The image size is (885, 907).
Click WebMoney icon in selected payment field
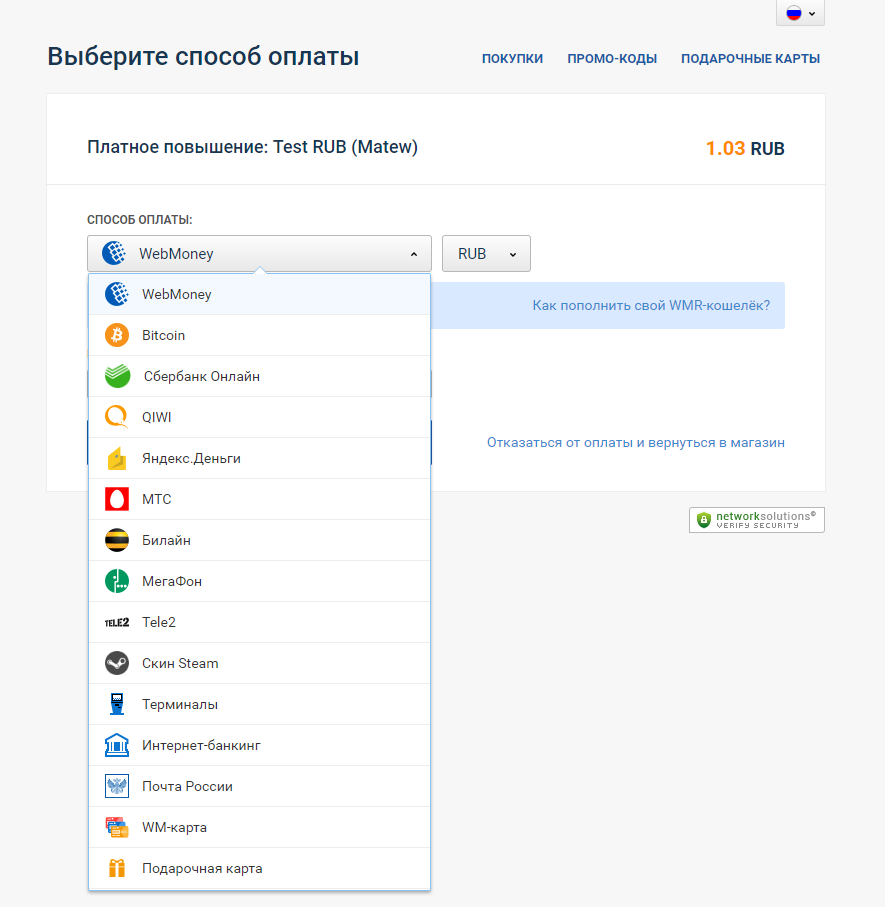click(114, 253)
